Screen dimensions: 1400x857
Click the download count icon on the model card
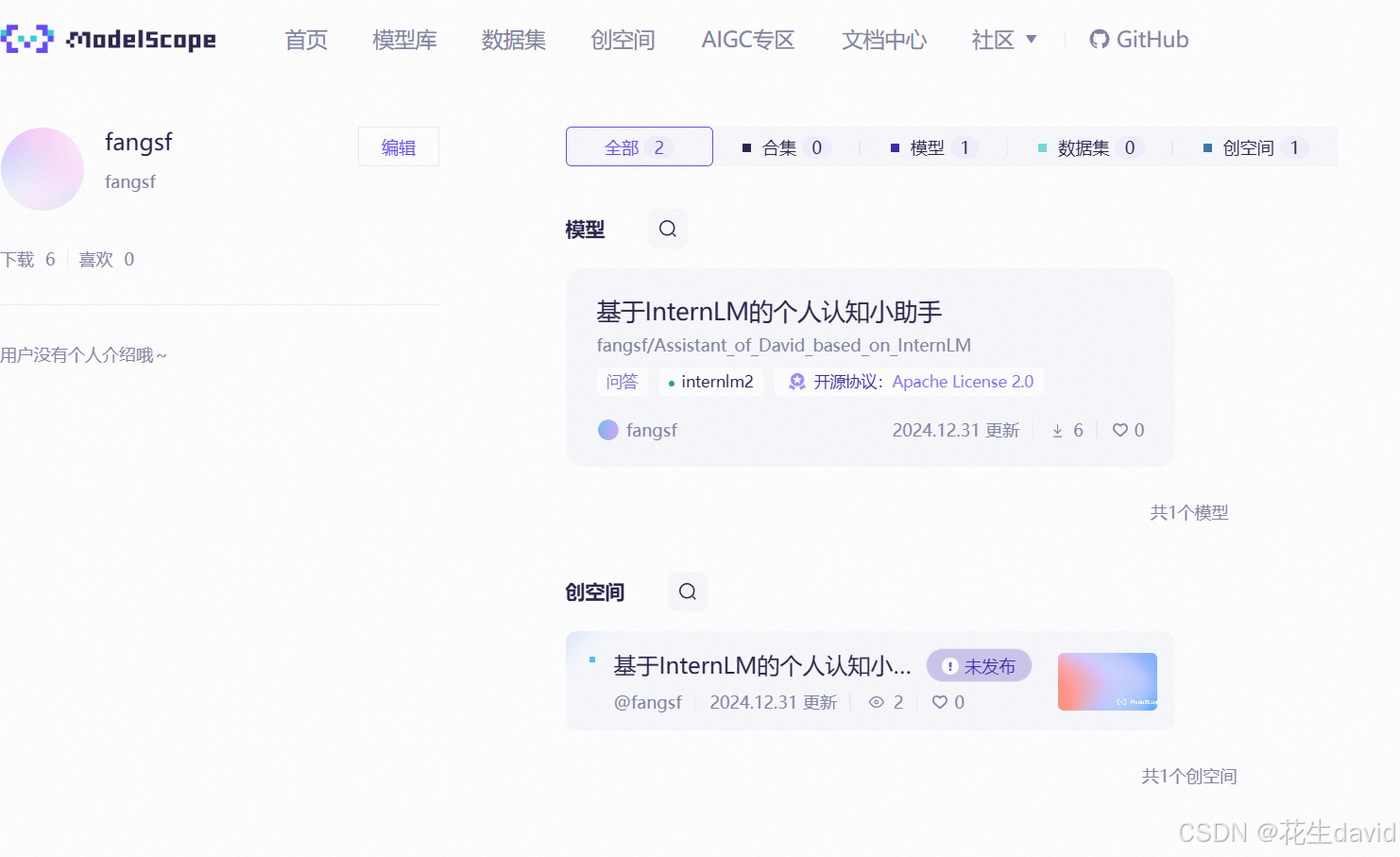point(1057,431)
